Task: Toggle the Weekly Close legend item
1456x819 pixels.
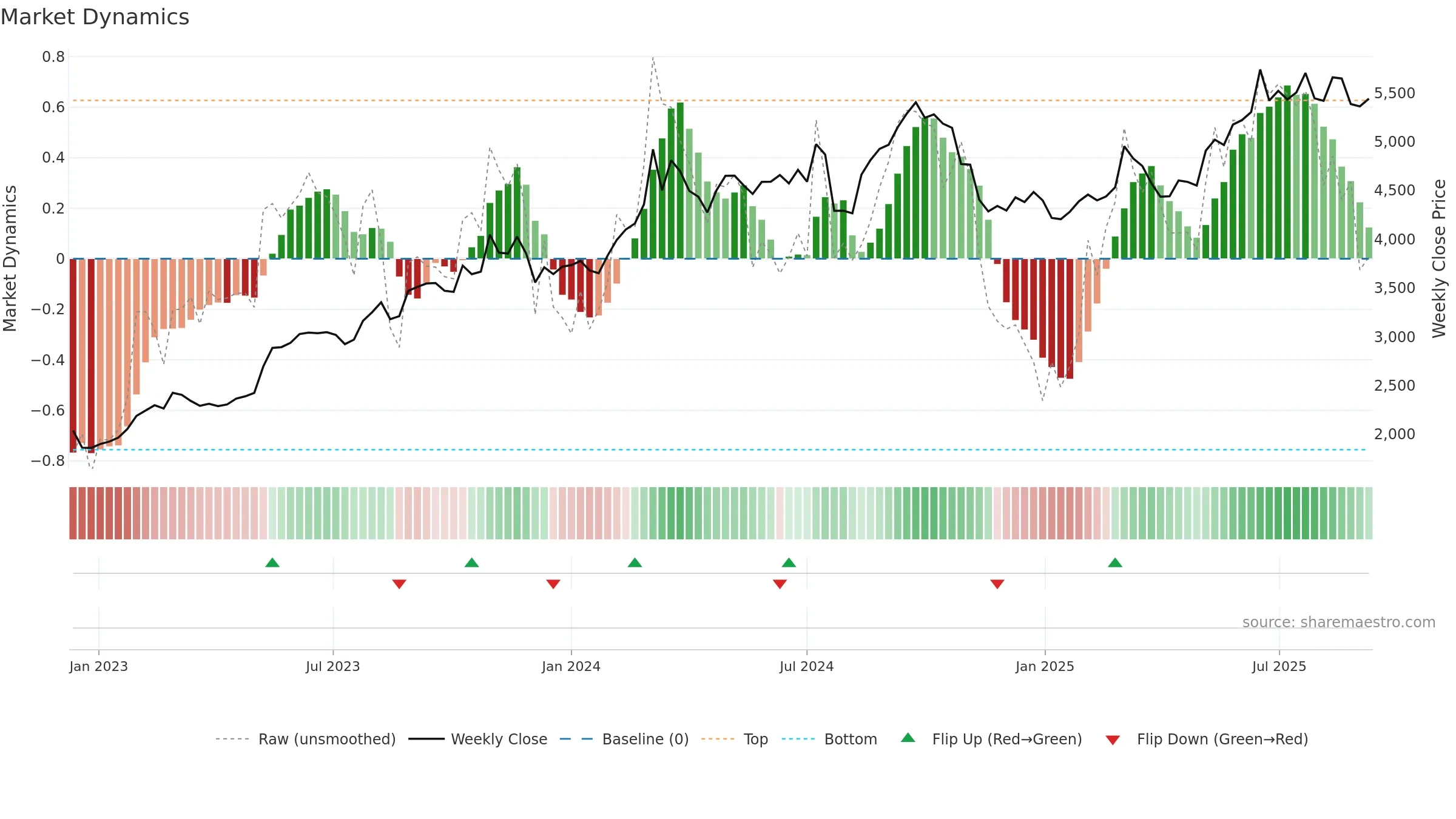Action: pyautogui.click(x=478, y=739)
